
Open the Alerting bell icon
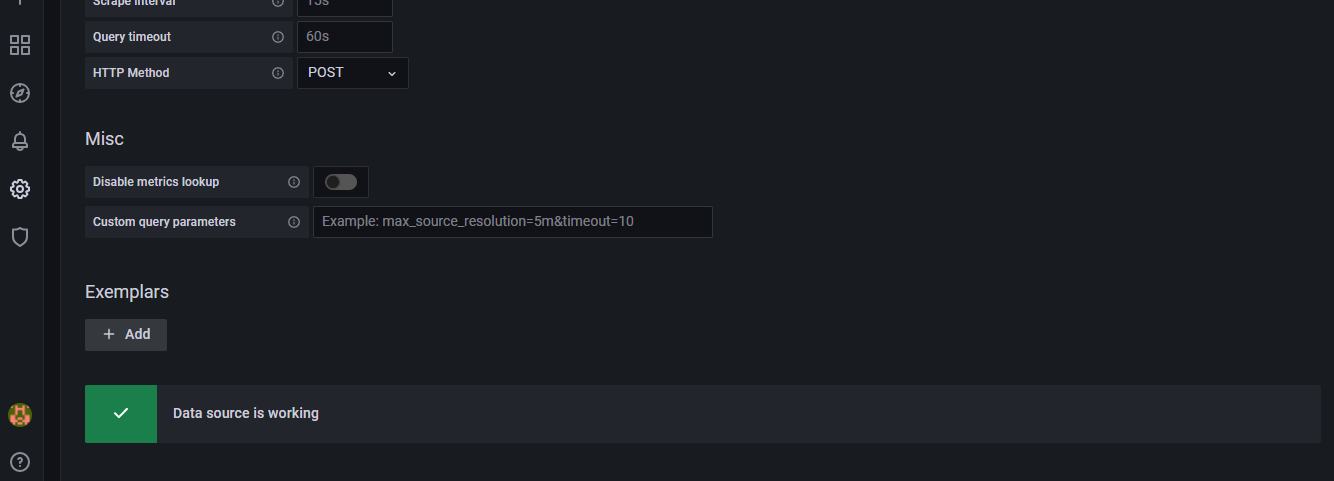20,141
